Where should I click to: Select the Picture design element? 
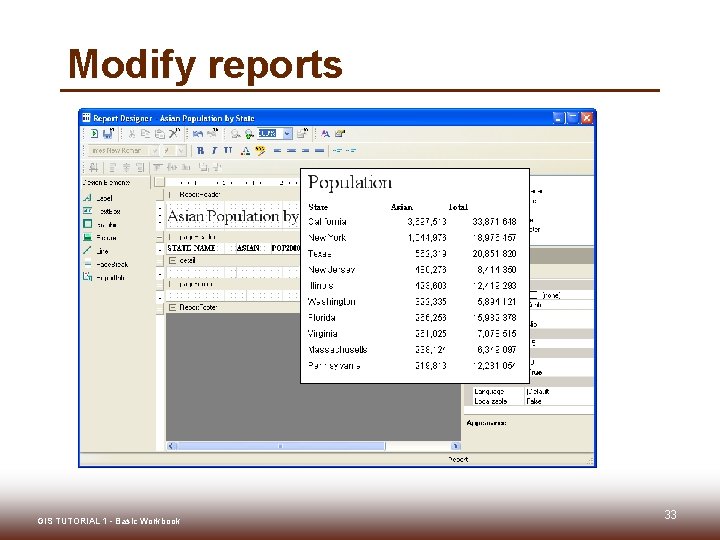point(100,237)
